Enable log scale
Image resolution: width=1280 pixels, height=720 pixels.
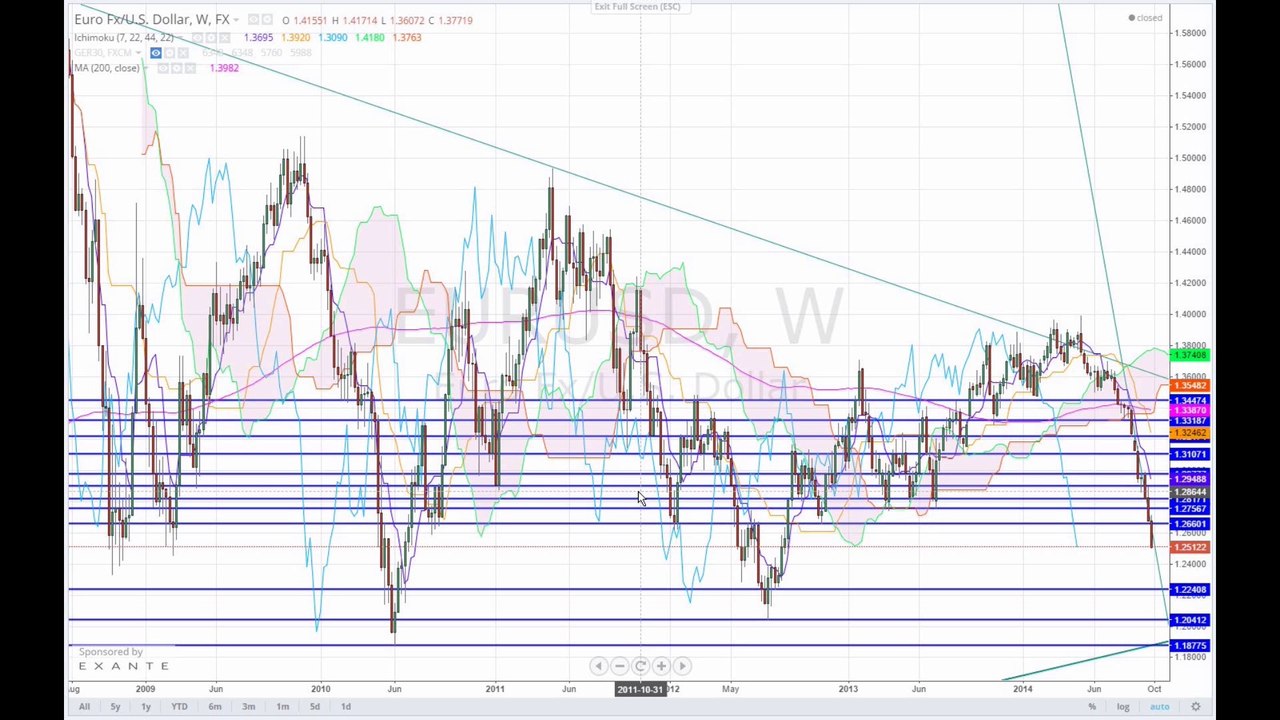click(1123, 707)
